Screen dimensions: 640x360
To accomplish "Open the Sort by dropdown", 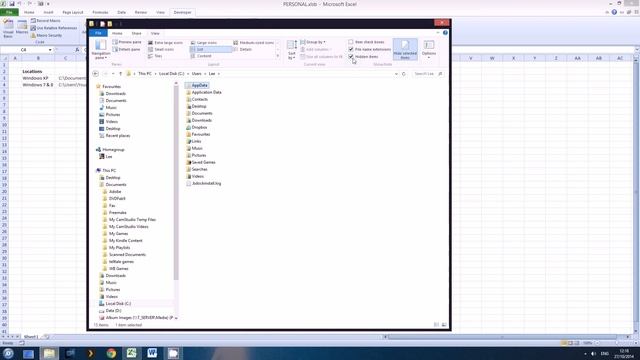I will click(x=291, y=50).
